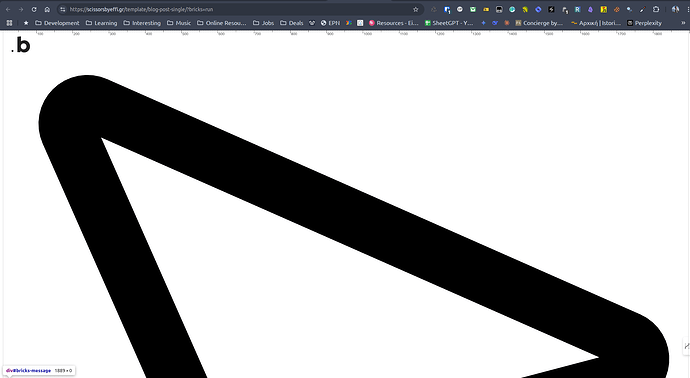The image size is (690, 378).
Task: Go to the browser home page
Action: pos(47,9)
